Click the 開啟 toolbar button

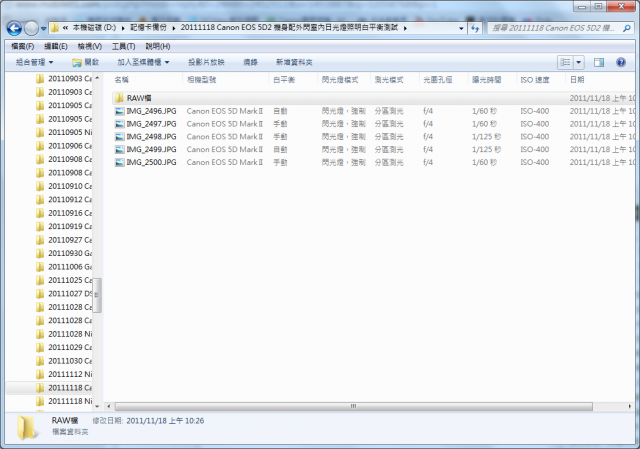(x=86, y=62)
